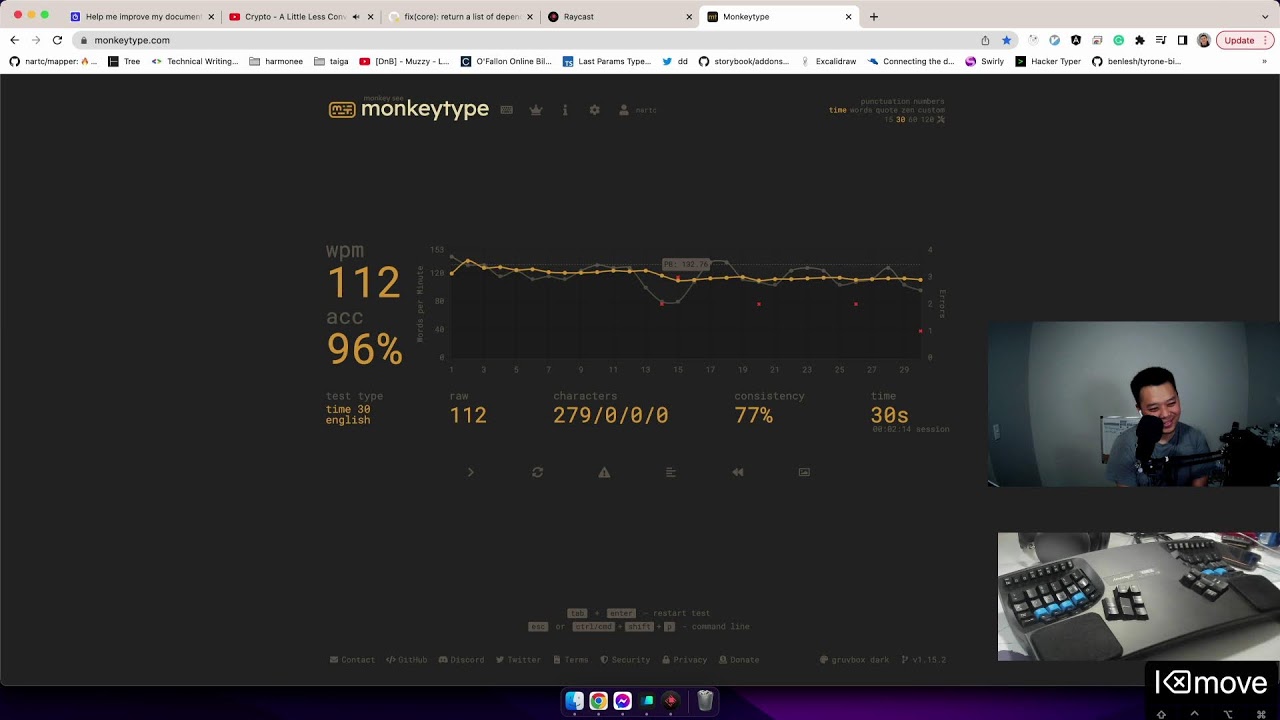Image resolution: width=1280 pixels, height=720 pixels.
Task: Open the Terms footer link
Action: point(571,660)
